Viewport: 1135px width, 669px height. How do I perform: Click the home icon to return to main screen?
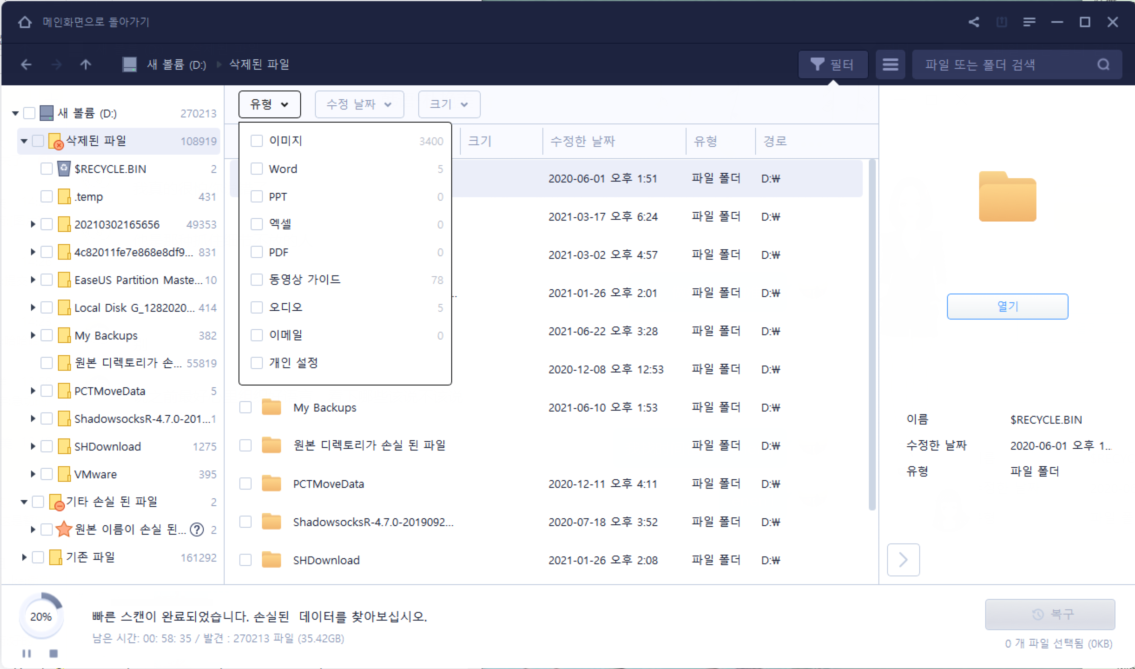click(x=25, y=22)
